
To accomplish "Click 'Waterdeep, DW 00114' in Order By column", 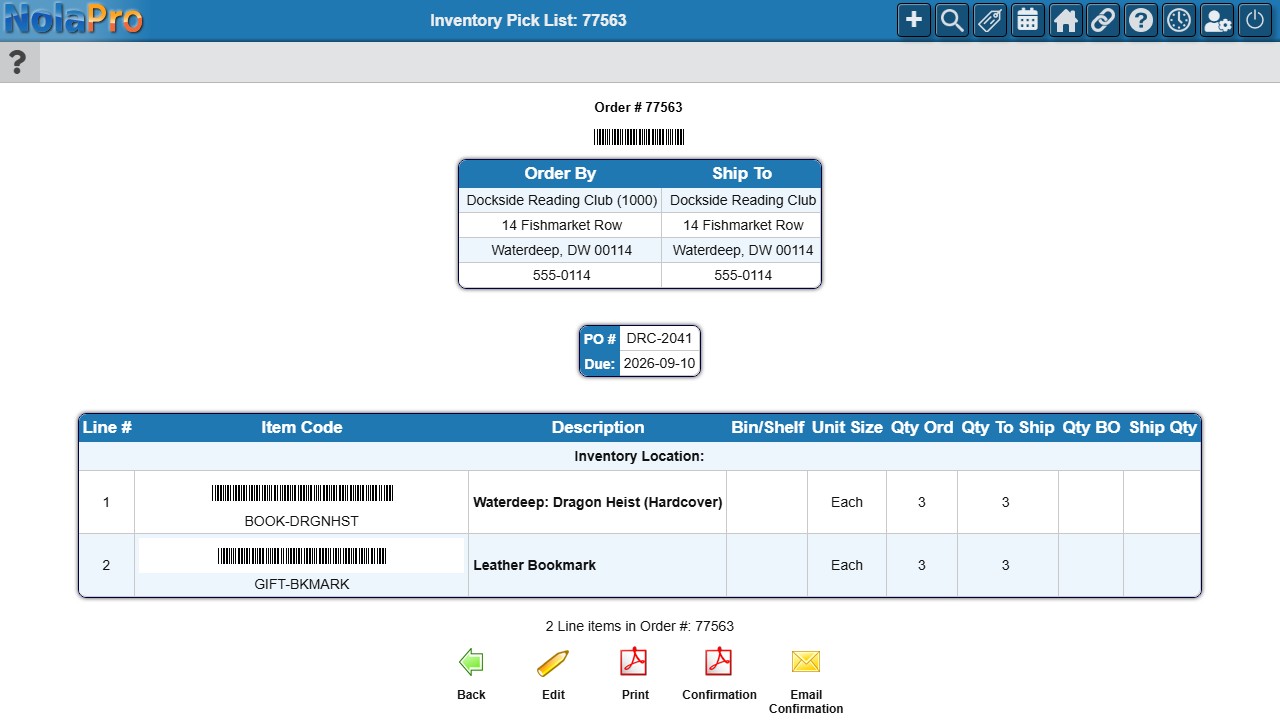I will (x=562, y=250).
